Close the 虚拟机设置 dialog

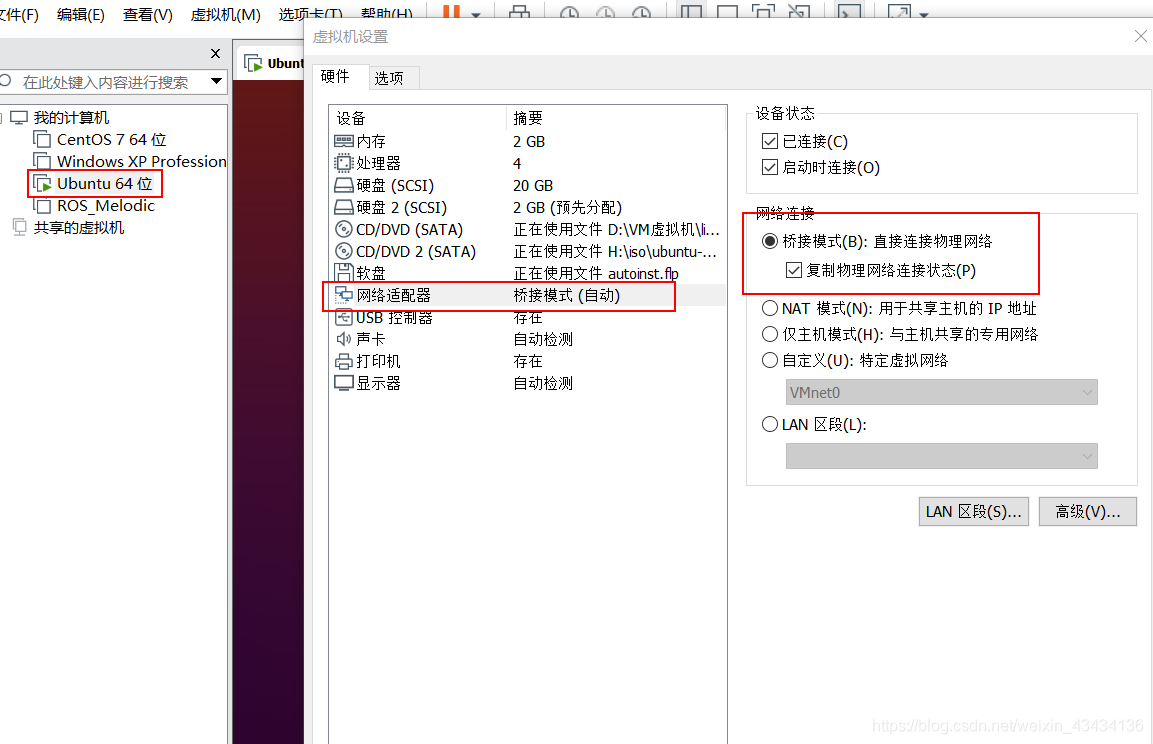(1140, 36)
